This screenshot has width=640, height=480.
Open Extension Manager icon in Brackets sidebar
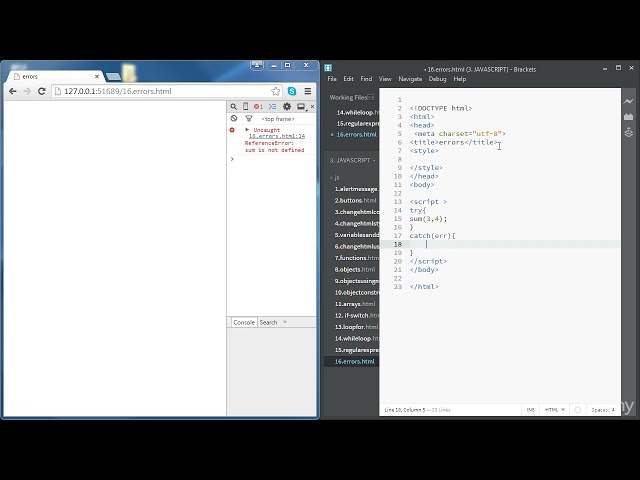(x=629, y=117)
